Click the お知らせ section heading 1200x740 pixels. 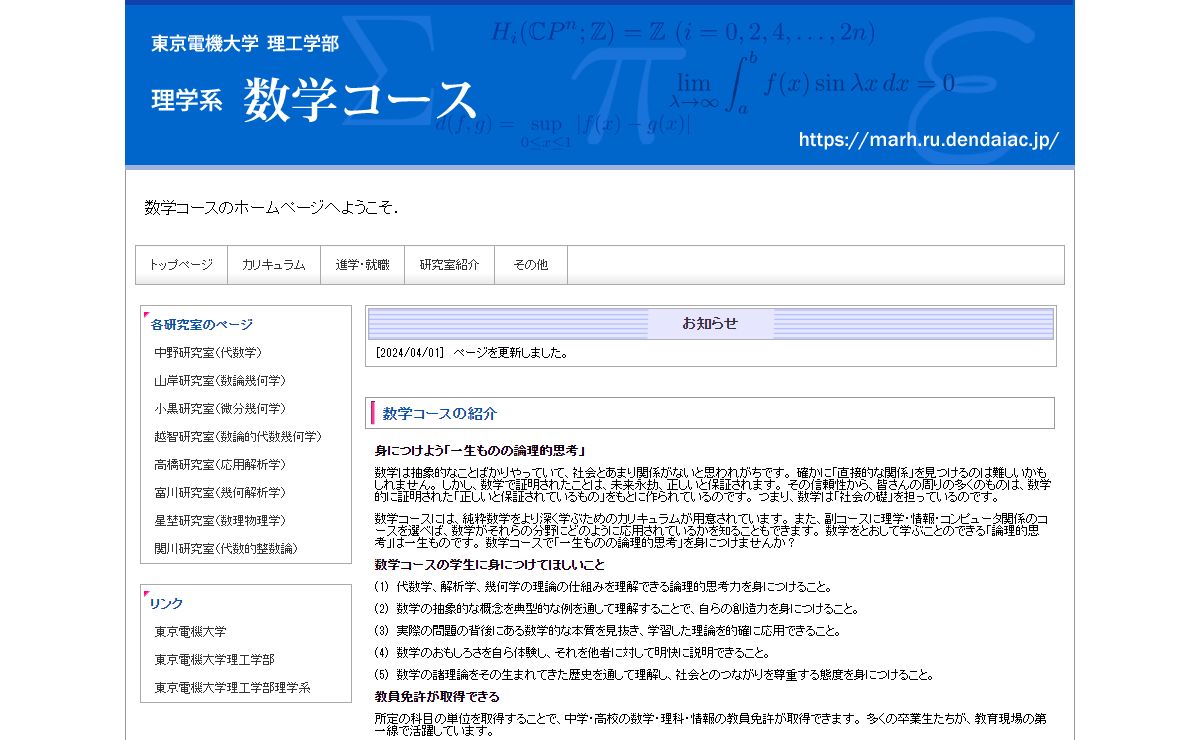(x=710, y=323)
